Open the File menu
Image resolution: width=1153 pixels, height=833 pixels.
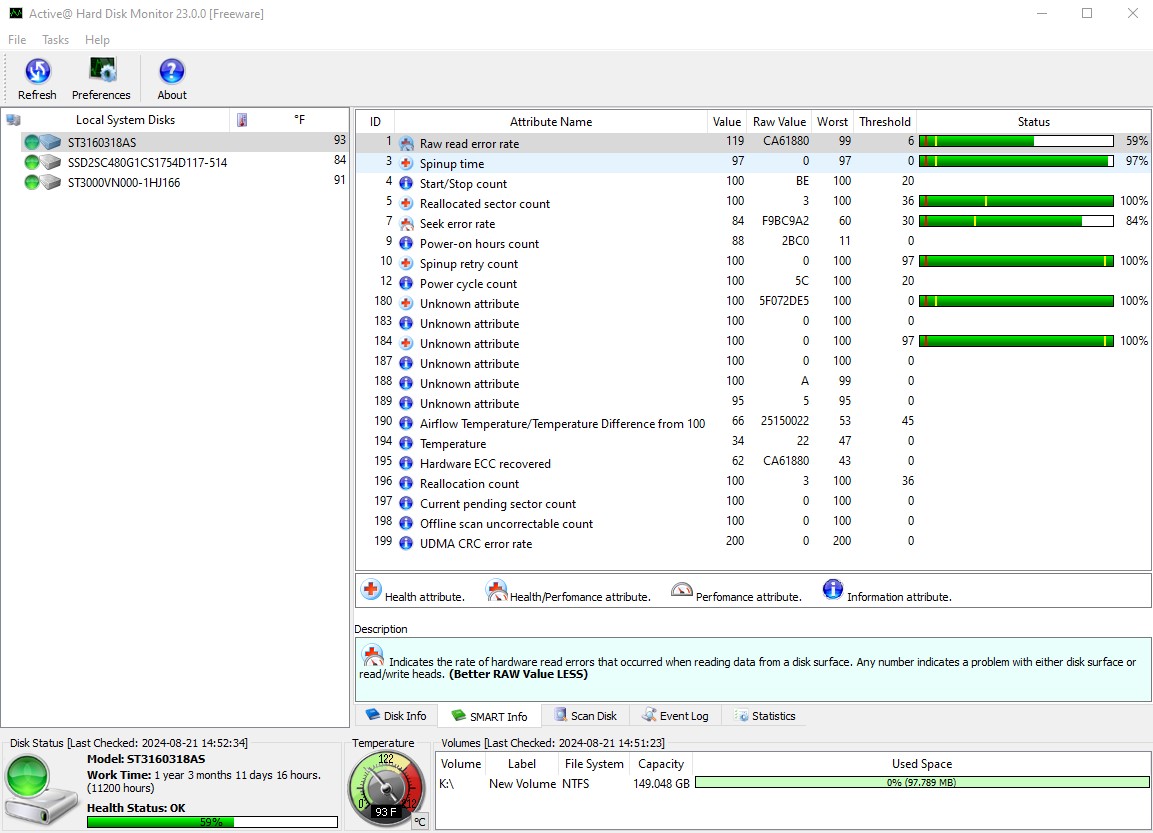[x=17, y=40]
